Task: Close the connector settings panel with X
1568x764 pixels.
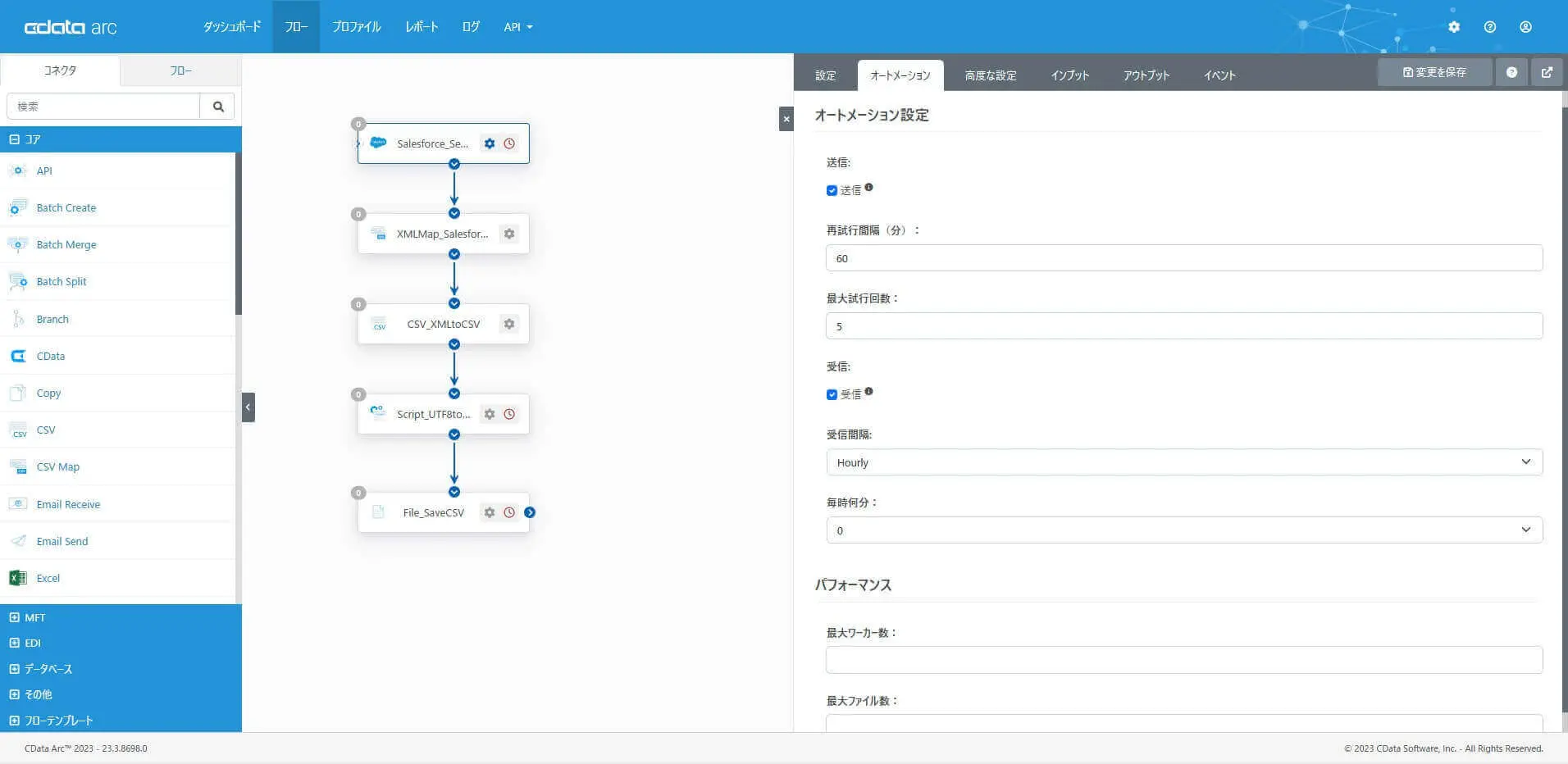Action: tap(786, 119)
